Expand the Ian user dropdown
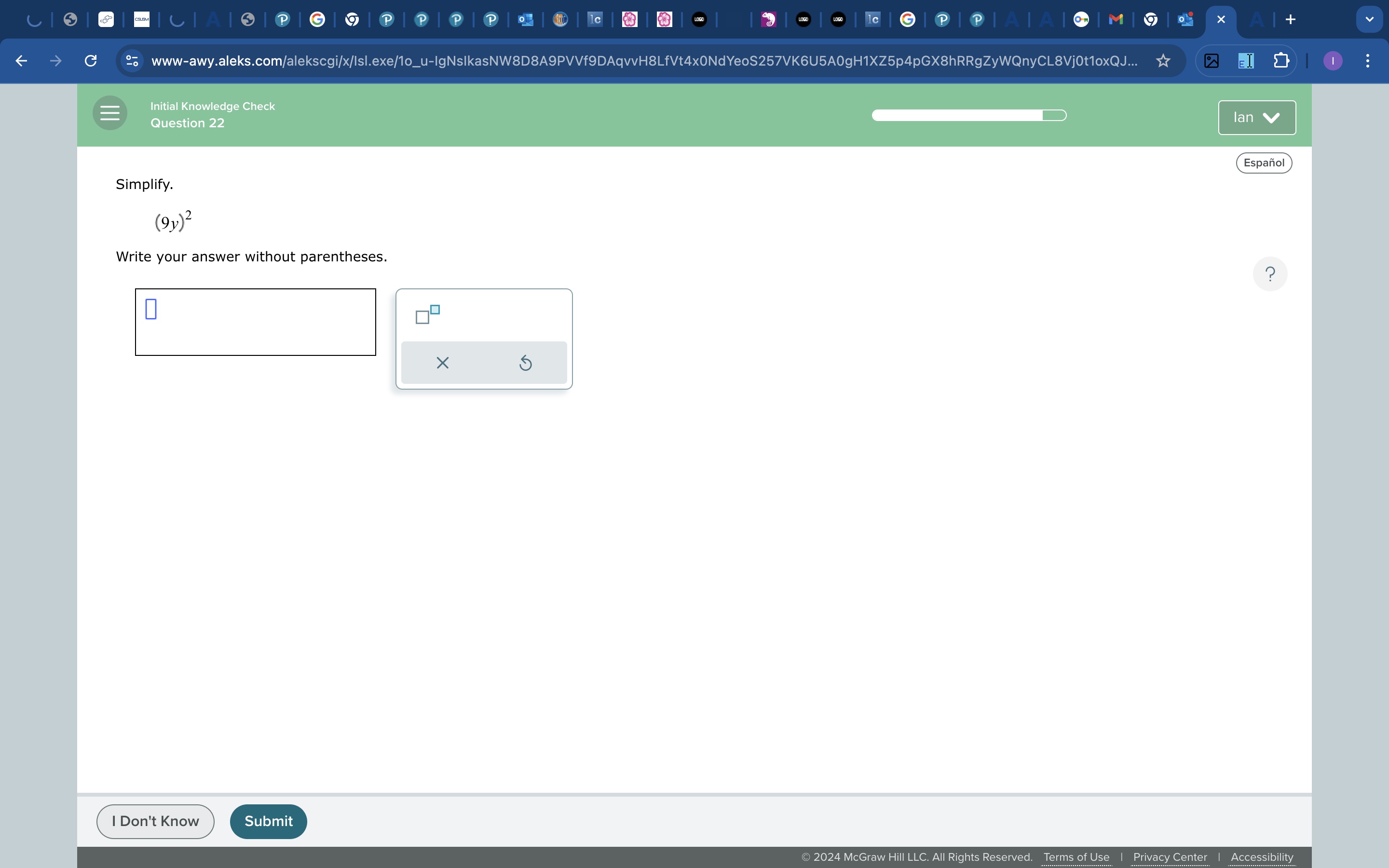Image resolution: width=1389 pixels, height=868 pixels. click(1256, 118)
